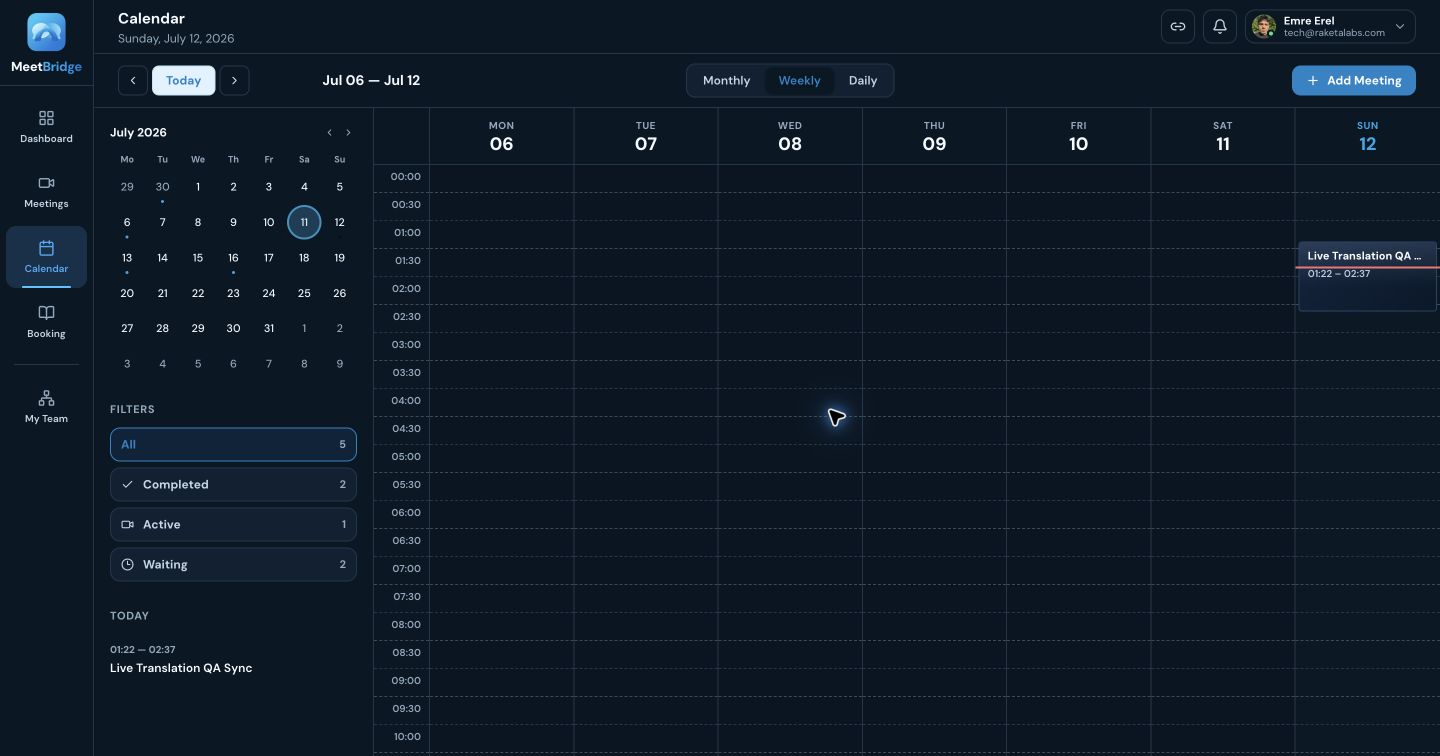Go to previous week arrow

tap(133, 80)
